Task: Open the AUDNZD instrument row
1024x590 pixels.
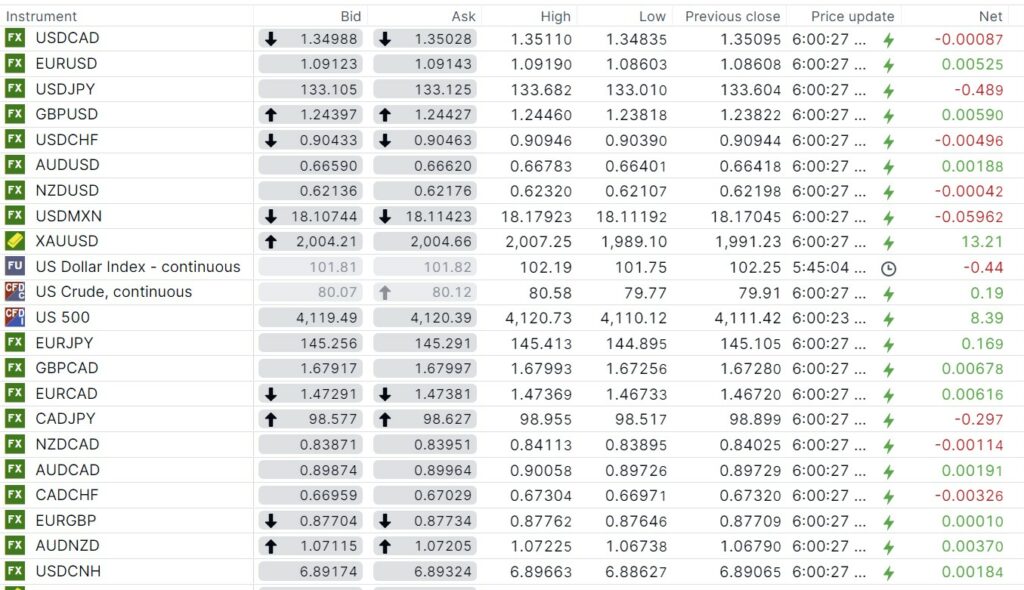Action: point(67,546)
